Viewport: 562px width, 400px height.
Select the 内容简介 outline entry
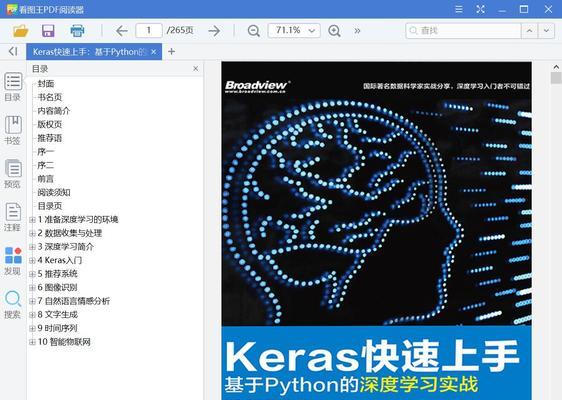[54, 111]
